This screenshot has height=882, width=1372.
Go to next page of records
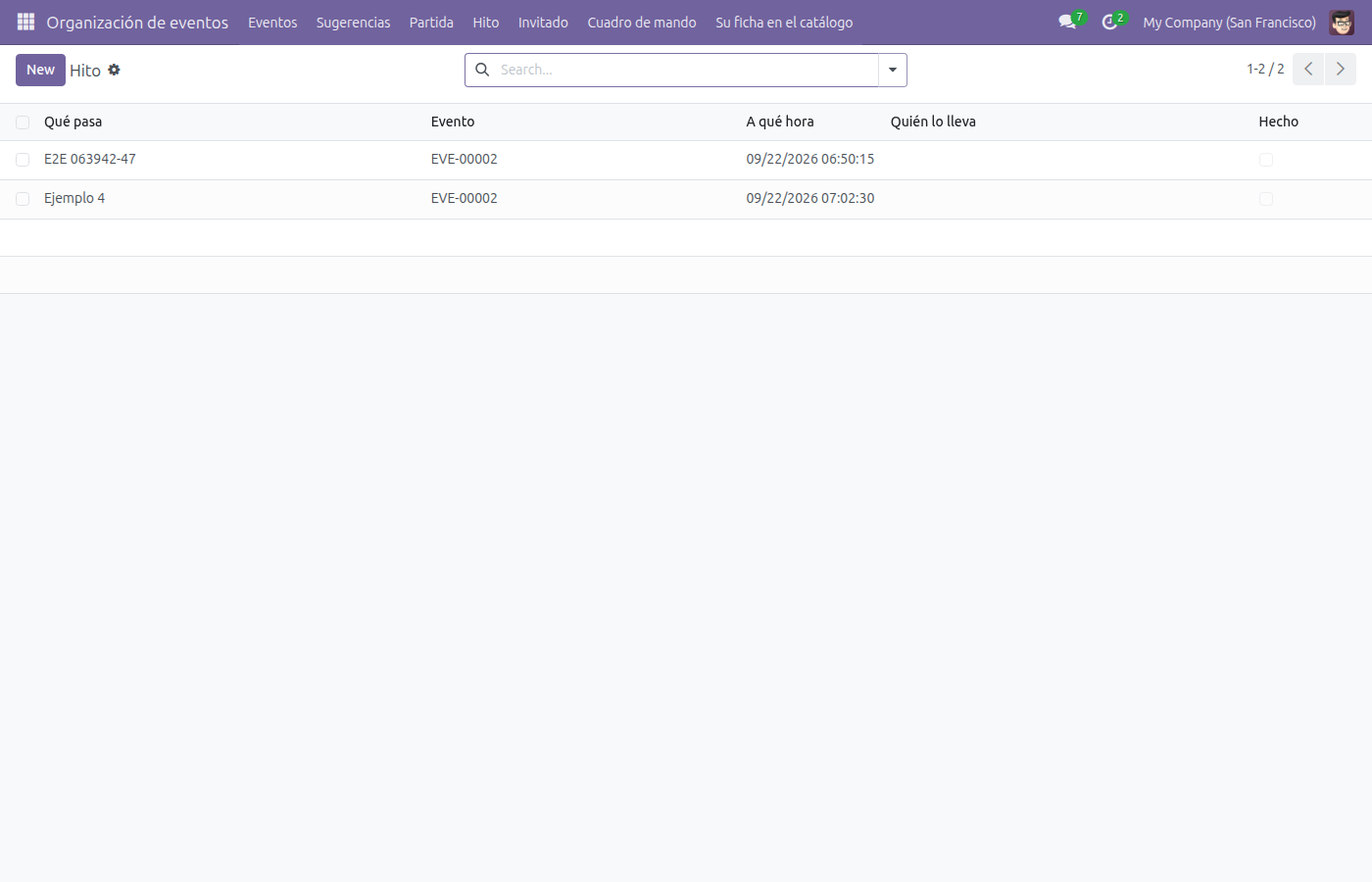tap(1341, 69)
